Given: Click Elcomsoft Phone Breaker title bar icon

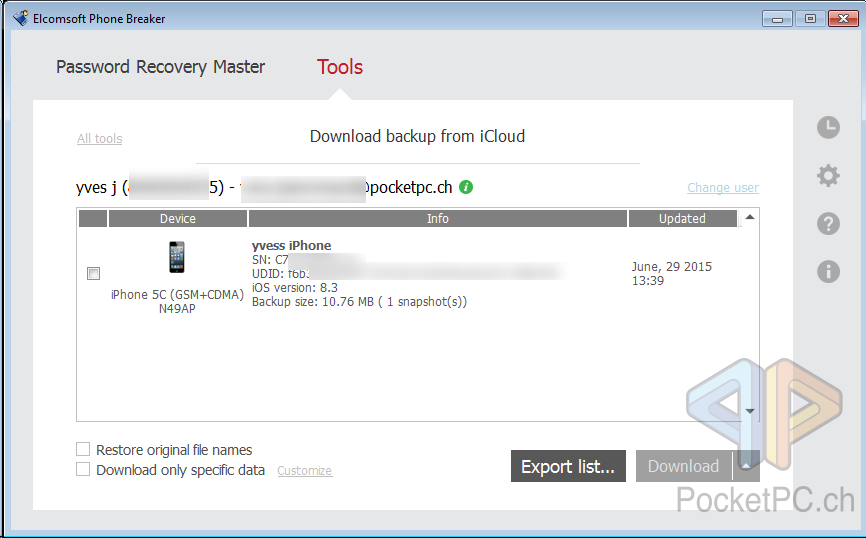Looking at the screenshot, I should pyautogui.click(x=21, y=18).
